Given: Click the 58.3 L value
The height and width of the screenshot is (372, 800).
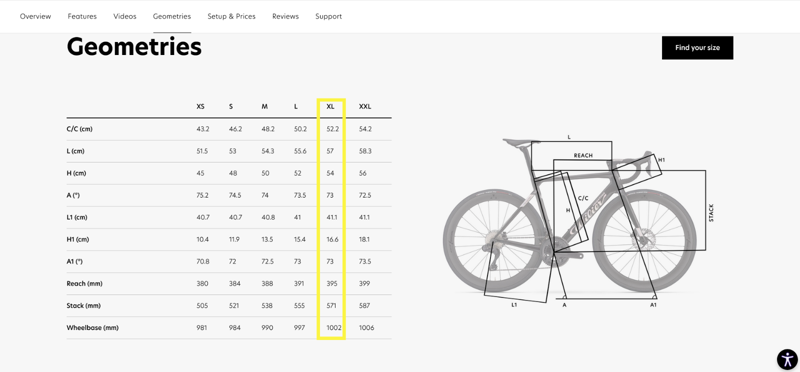Looking at the screenshot, I should pos(365,151).
